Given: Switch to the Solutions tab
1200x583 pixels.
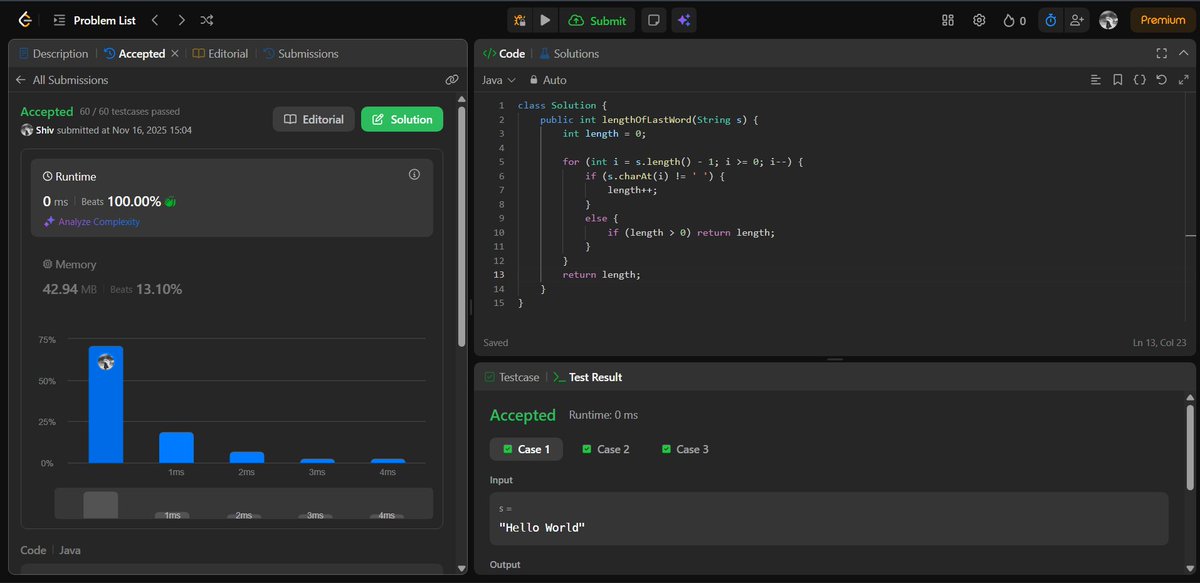Looking at the screenshot, I should pos(569,54).
